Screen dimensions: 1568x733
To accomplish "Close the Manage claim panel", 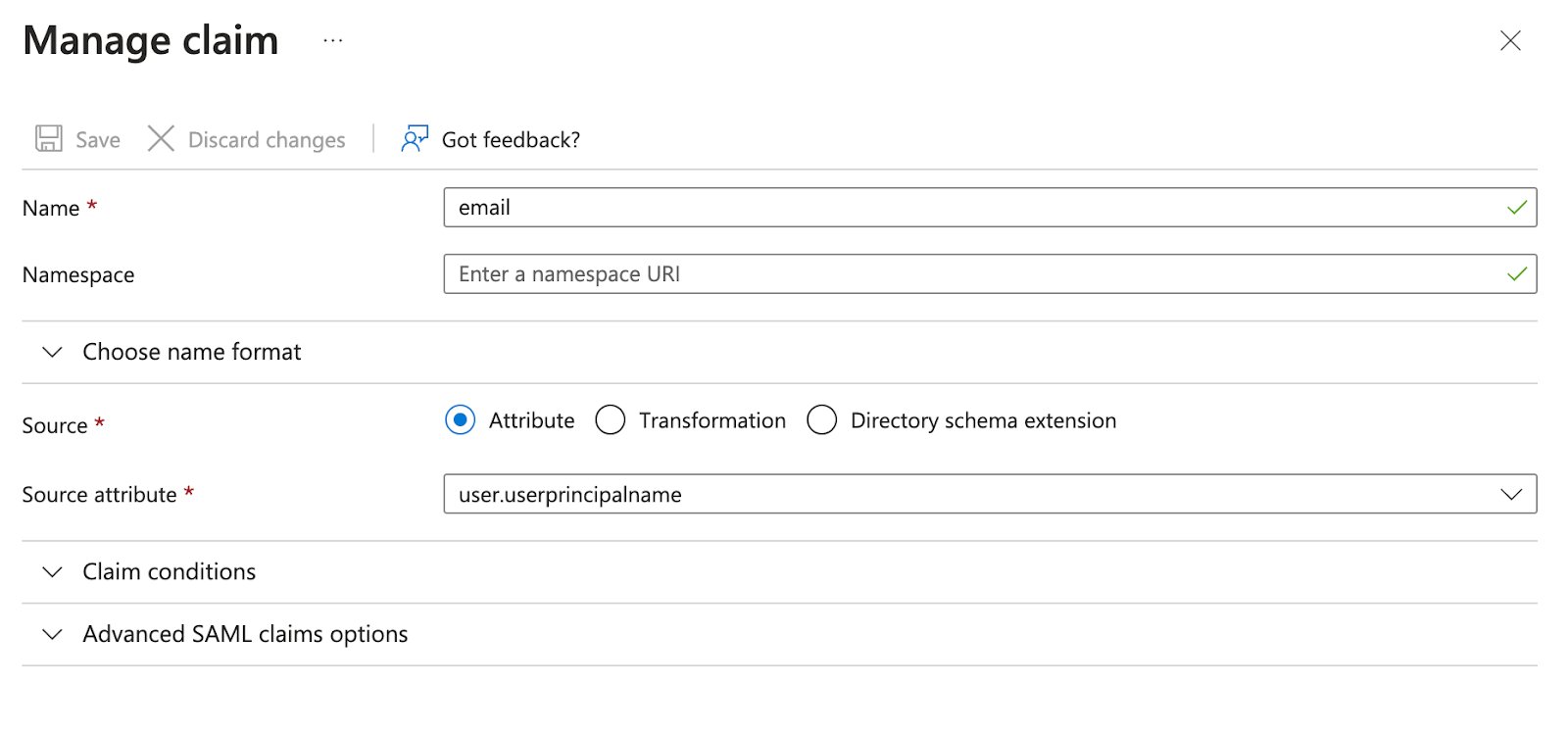I will tap(1510, 41).
